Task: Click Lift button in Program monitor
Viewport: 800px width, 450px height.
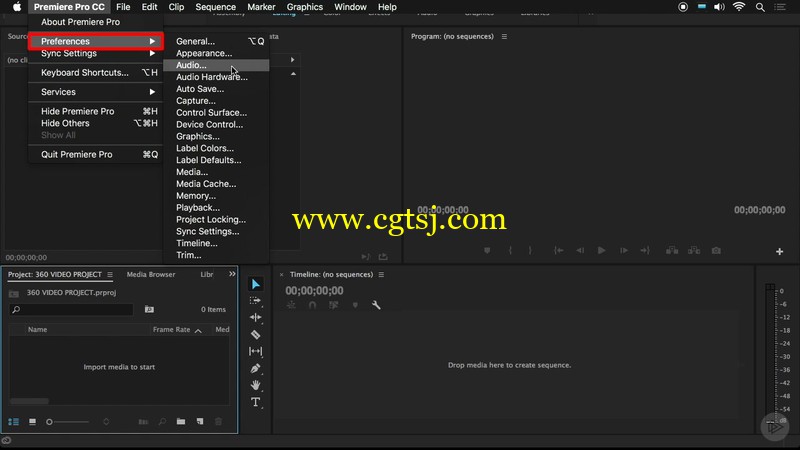Action: (x=672, y=251)
